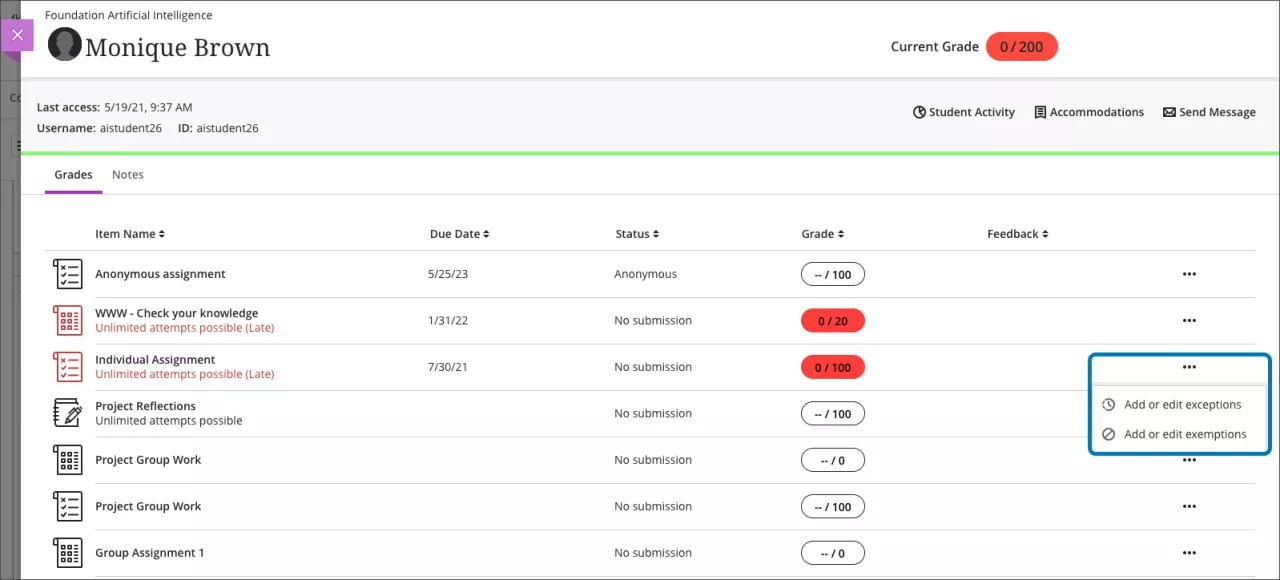Select the Grades tab
Image resolution: width=1280 pixels, height=580 pixels.
73,174
